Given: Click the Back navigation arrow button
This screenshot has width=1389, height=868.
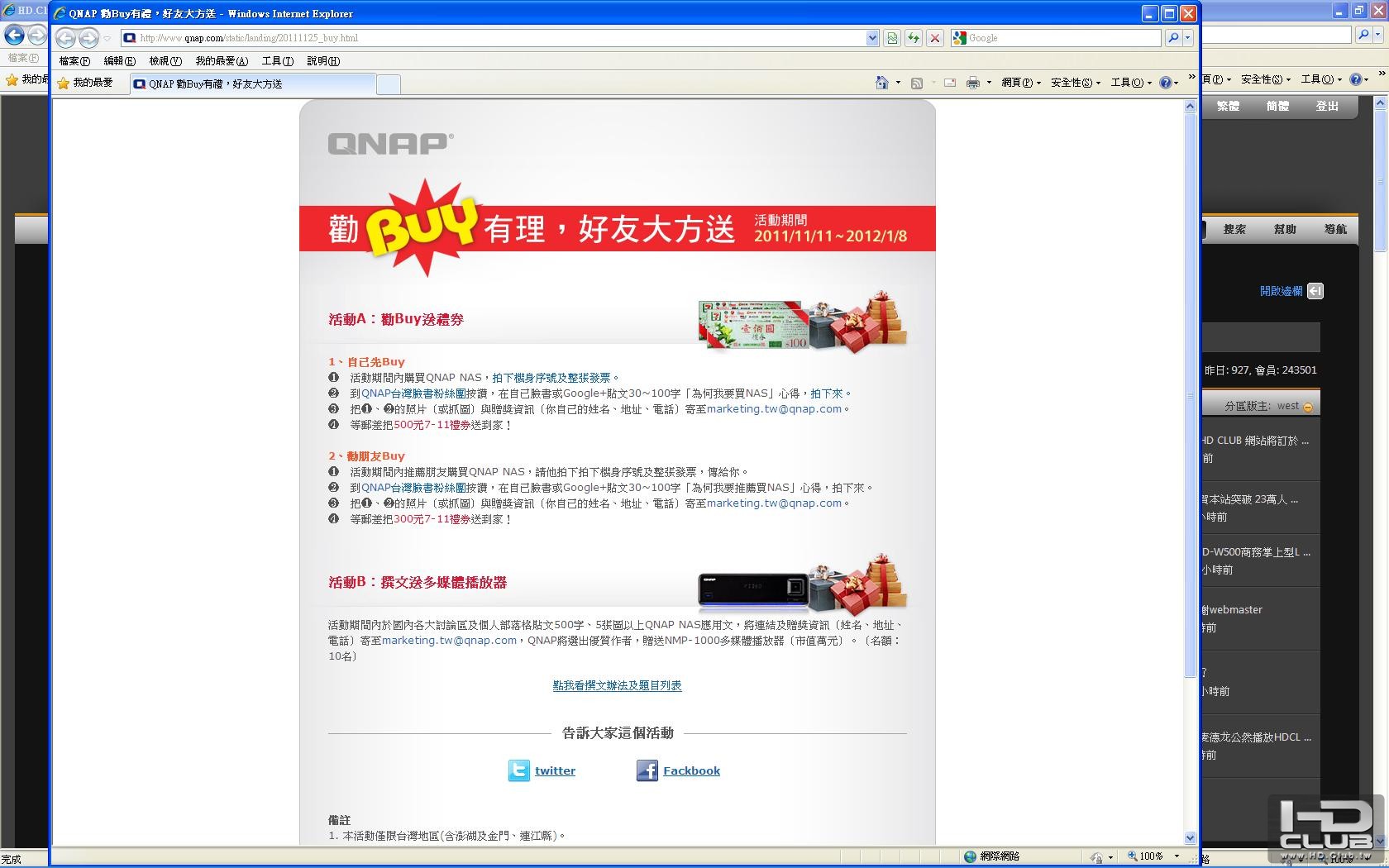Looking at the screenshot, I should coord(65,38).
